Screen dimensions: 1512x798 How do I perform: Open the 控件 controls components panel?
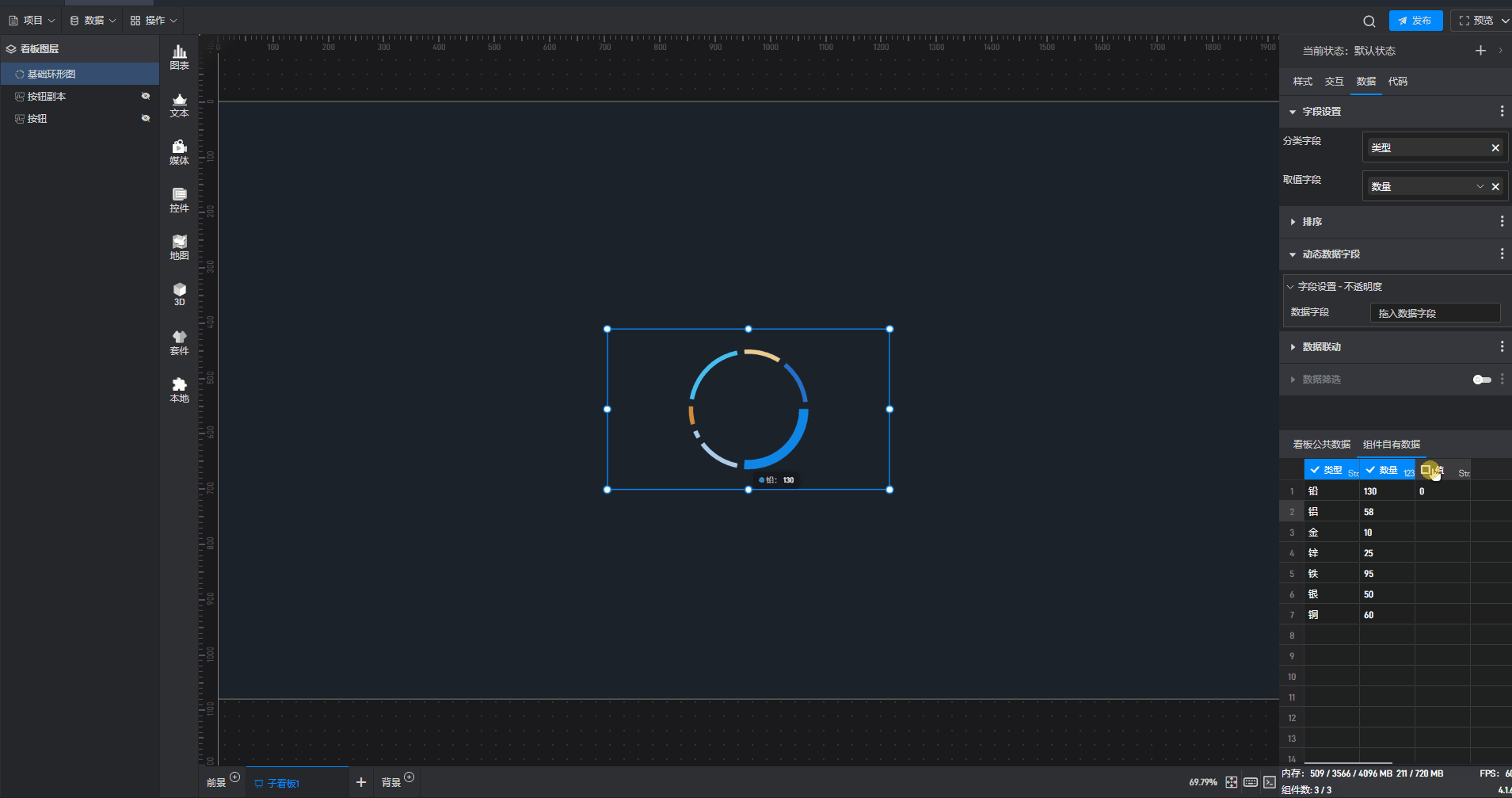[179, 200]
